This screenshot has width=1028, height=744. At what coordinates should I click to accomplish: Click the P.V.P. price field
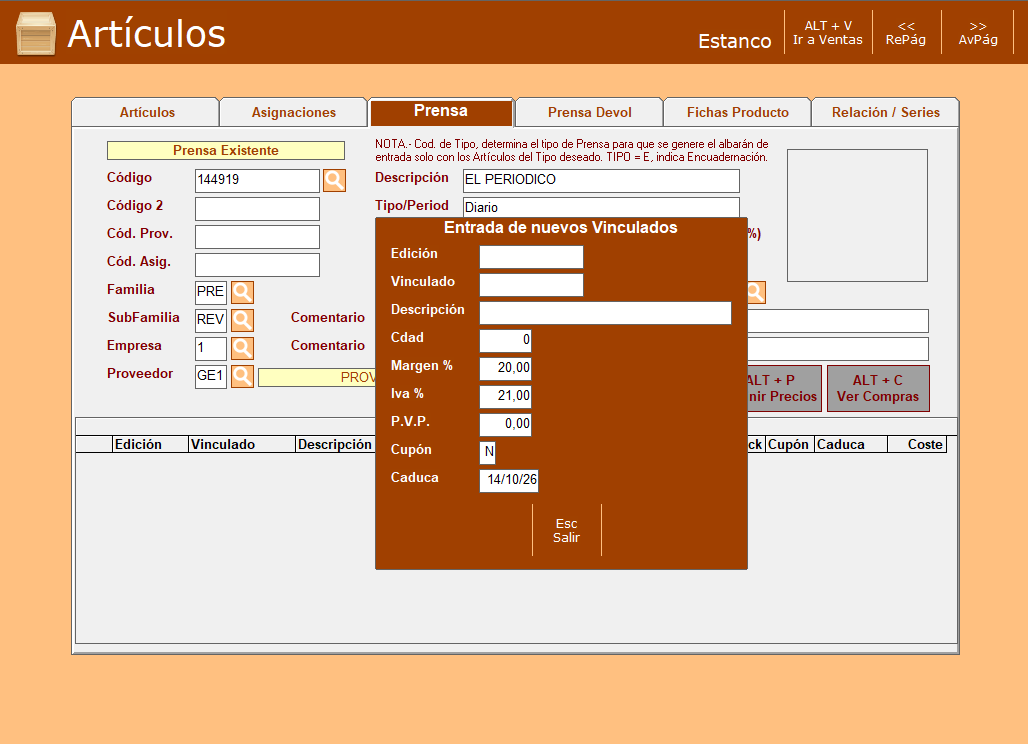coord(505,425)
